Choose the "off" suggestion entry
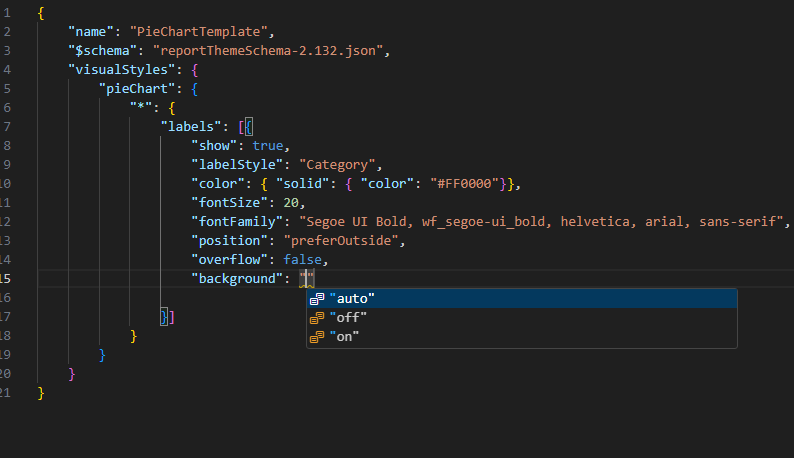 tap(522, 318)
